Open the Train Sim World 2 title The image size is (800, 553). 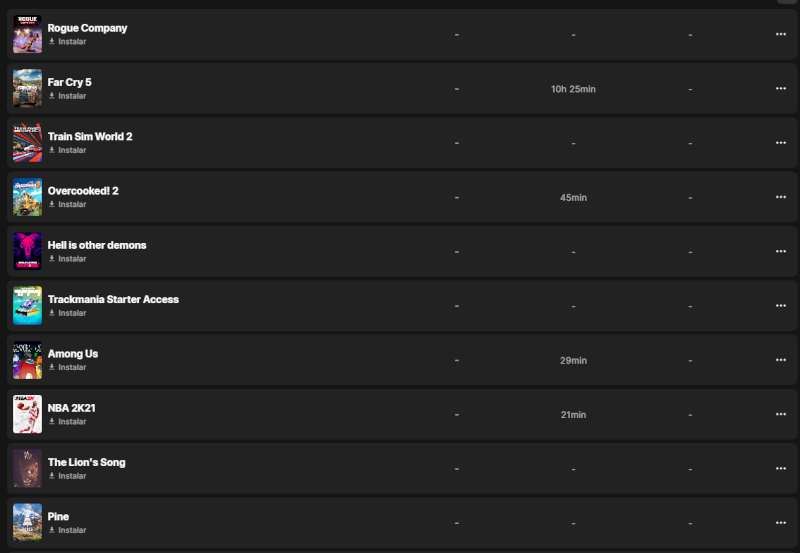point(90,136)
